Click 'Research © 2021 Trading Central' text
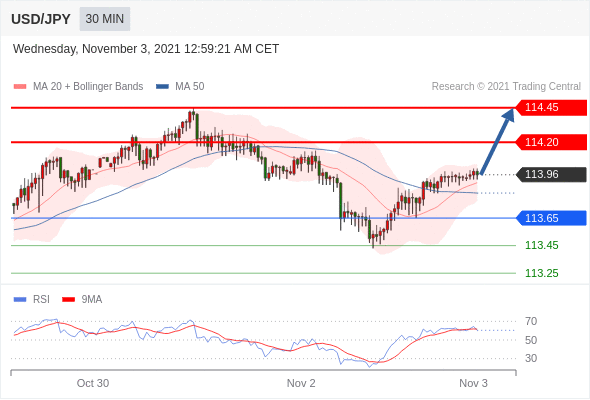590x400 pixels. 506,87
